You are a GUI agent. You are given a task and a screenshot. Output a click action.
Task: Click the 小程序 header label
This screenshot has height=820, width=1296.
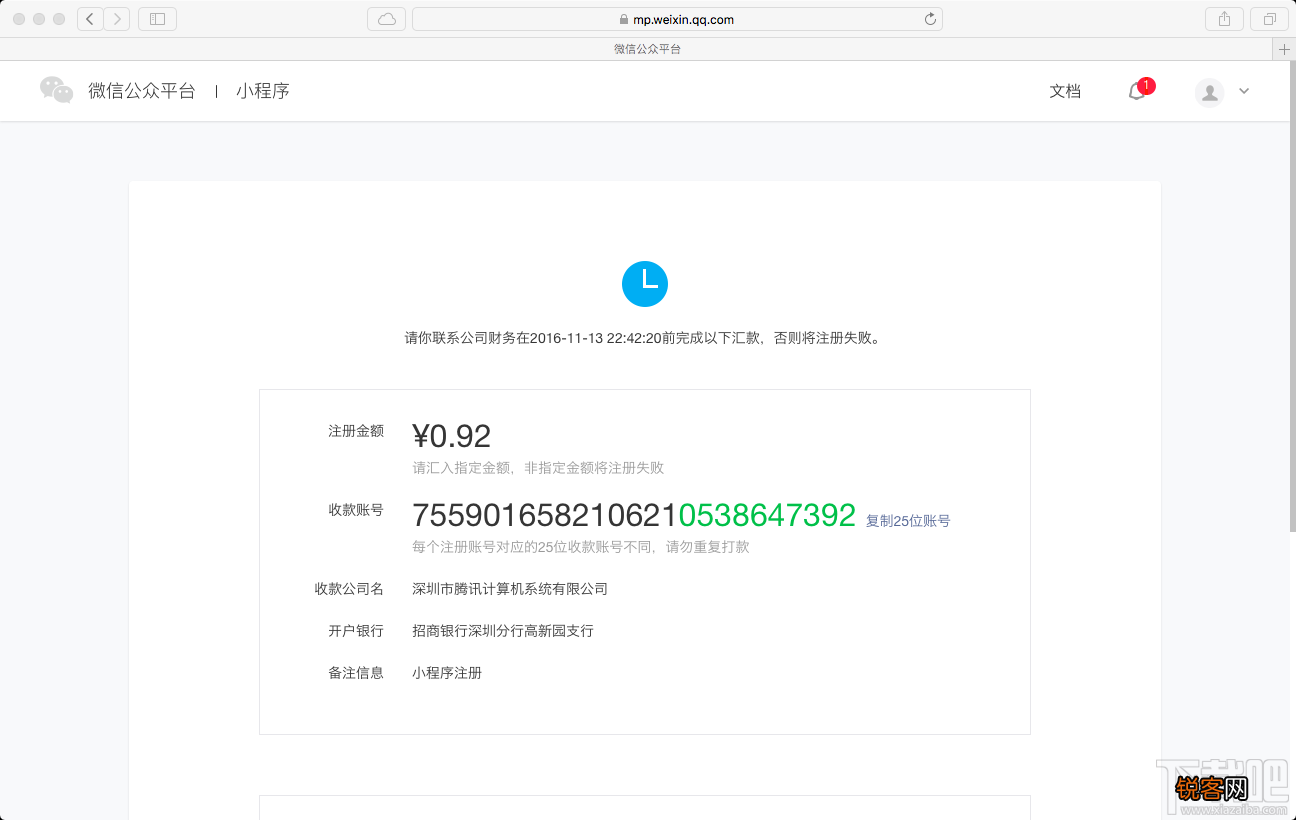click(x=263, y=91)
